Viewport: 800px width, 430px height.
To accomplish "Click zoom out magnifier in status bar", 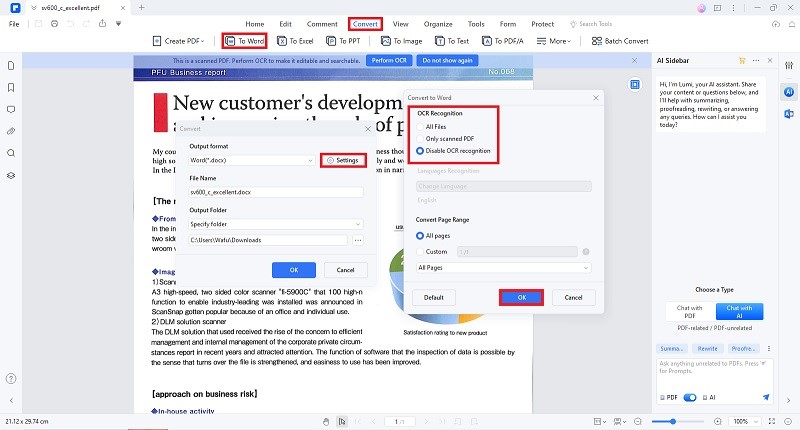I will tap(638, 421).
